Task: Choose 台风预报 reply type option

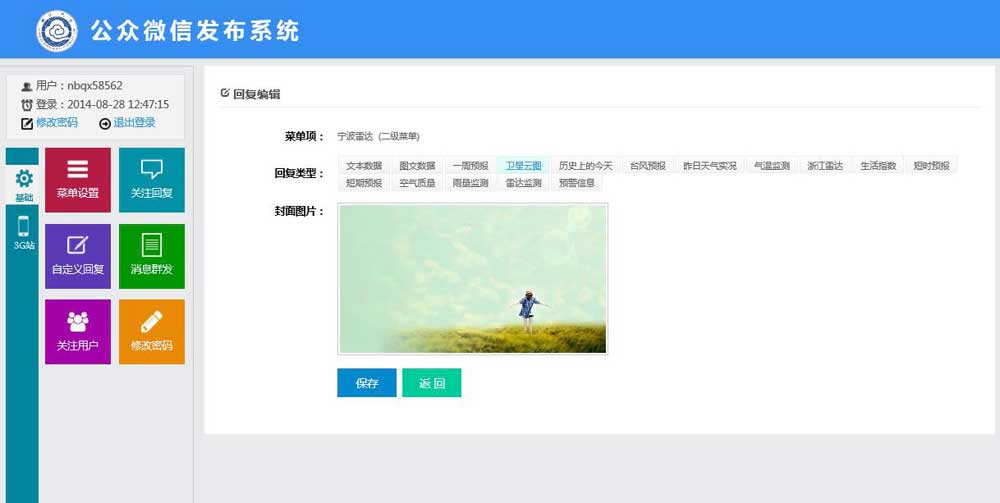Action: (x=647, y=166)
